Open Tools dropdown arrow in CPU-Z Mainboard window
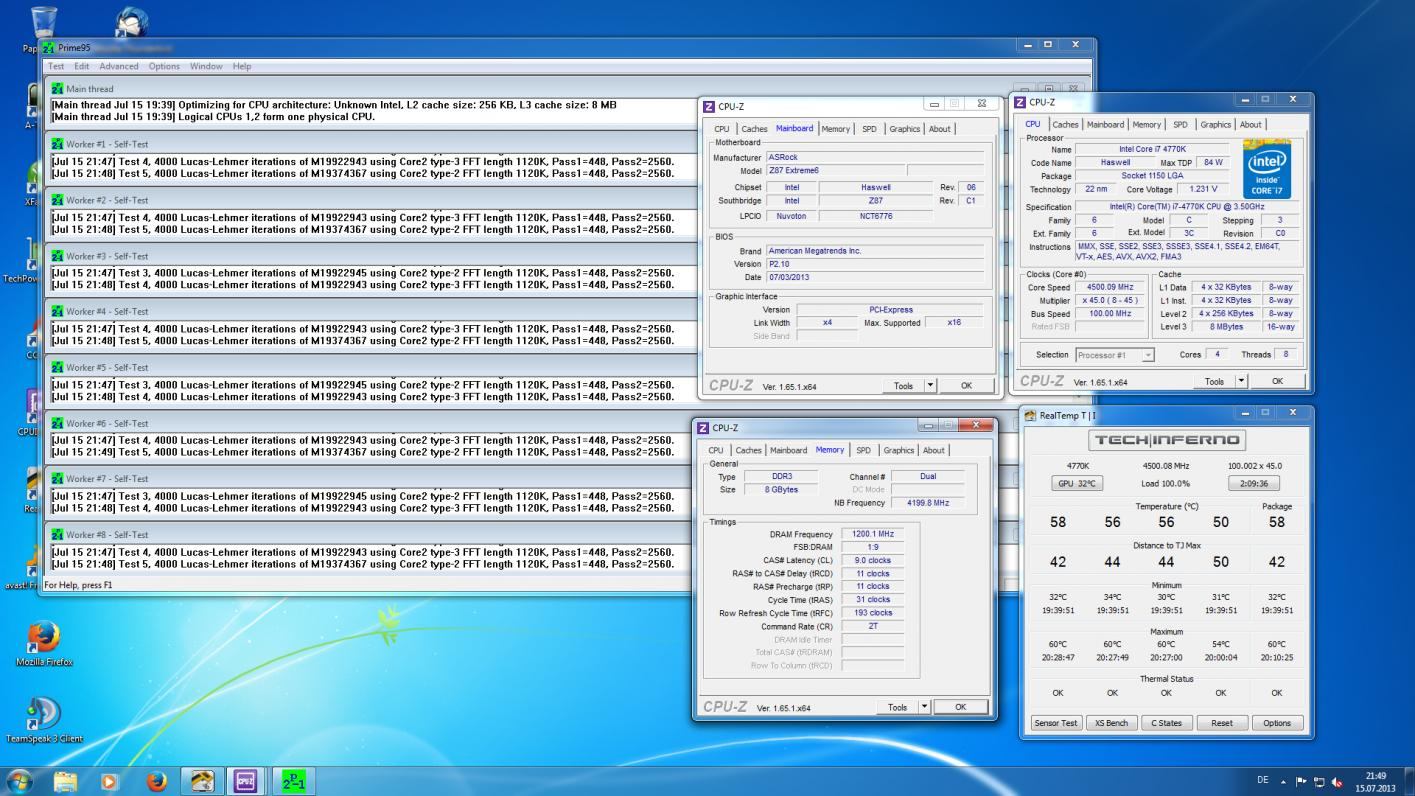This screenshot has height=796, width=1415. click(x=930, y=385)
